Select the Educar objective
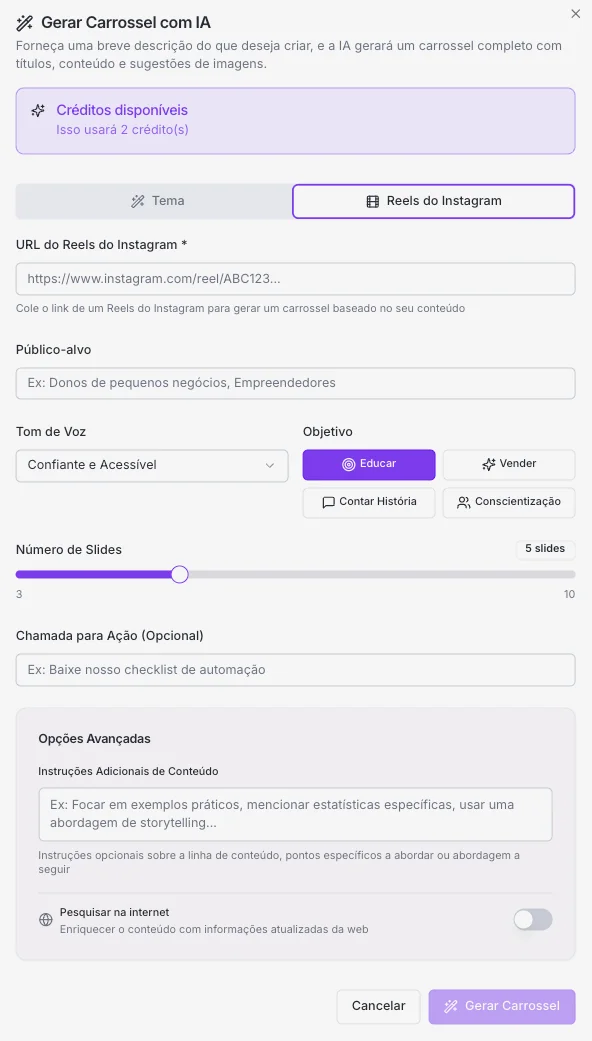This screenshot has width=592, height=1041. 368,464
